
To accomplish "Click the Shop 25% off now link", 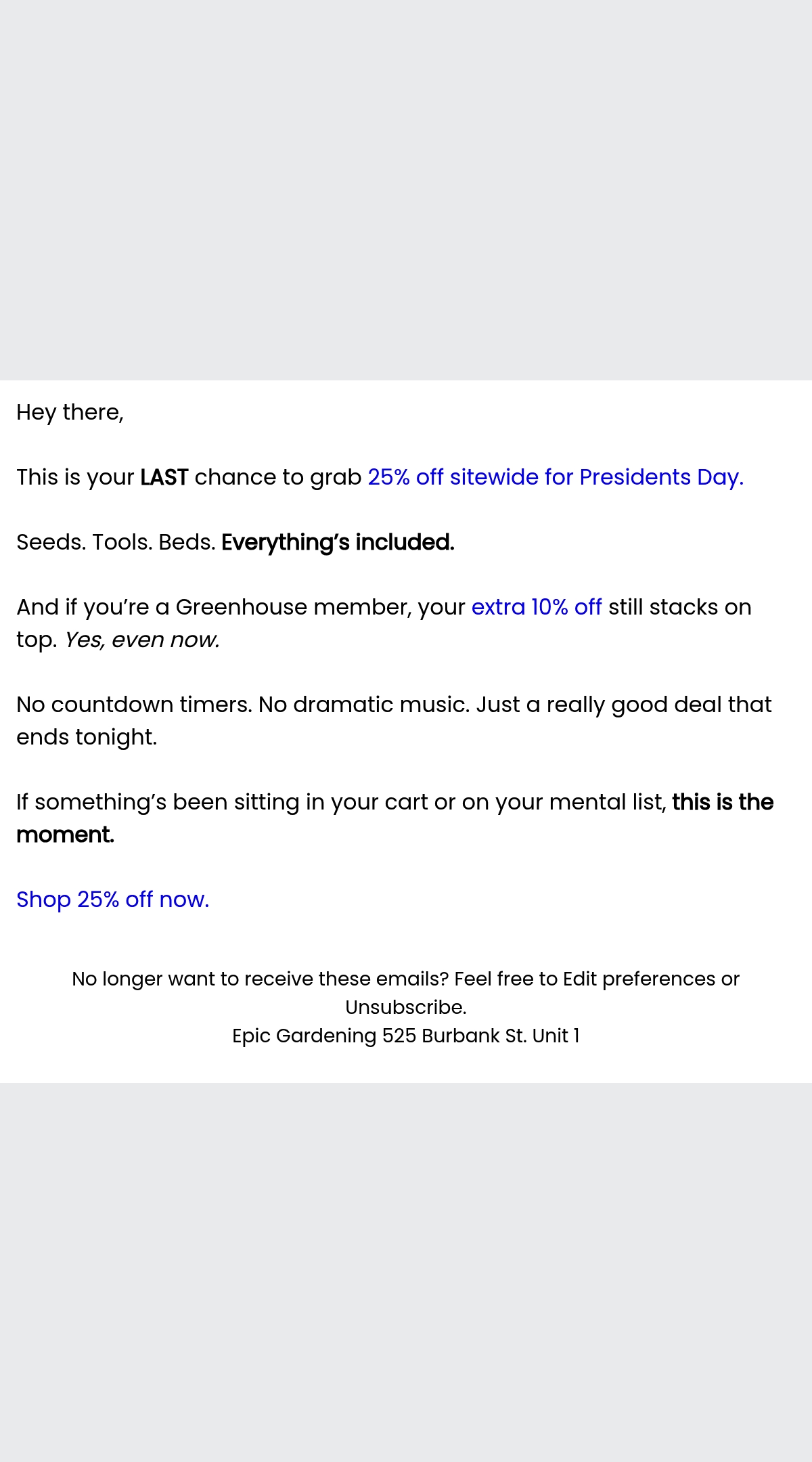I will (113, 900).
